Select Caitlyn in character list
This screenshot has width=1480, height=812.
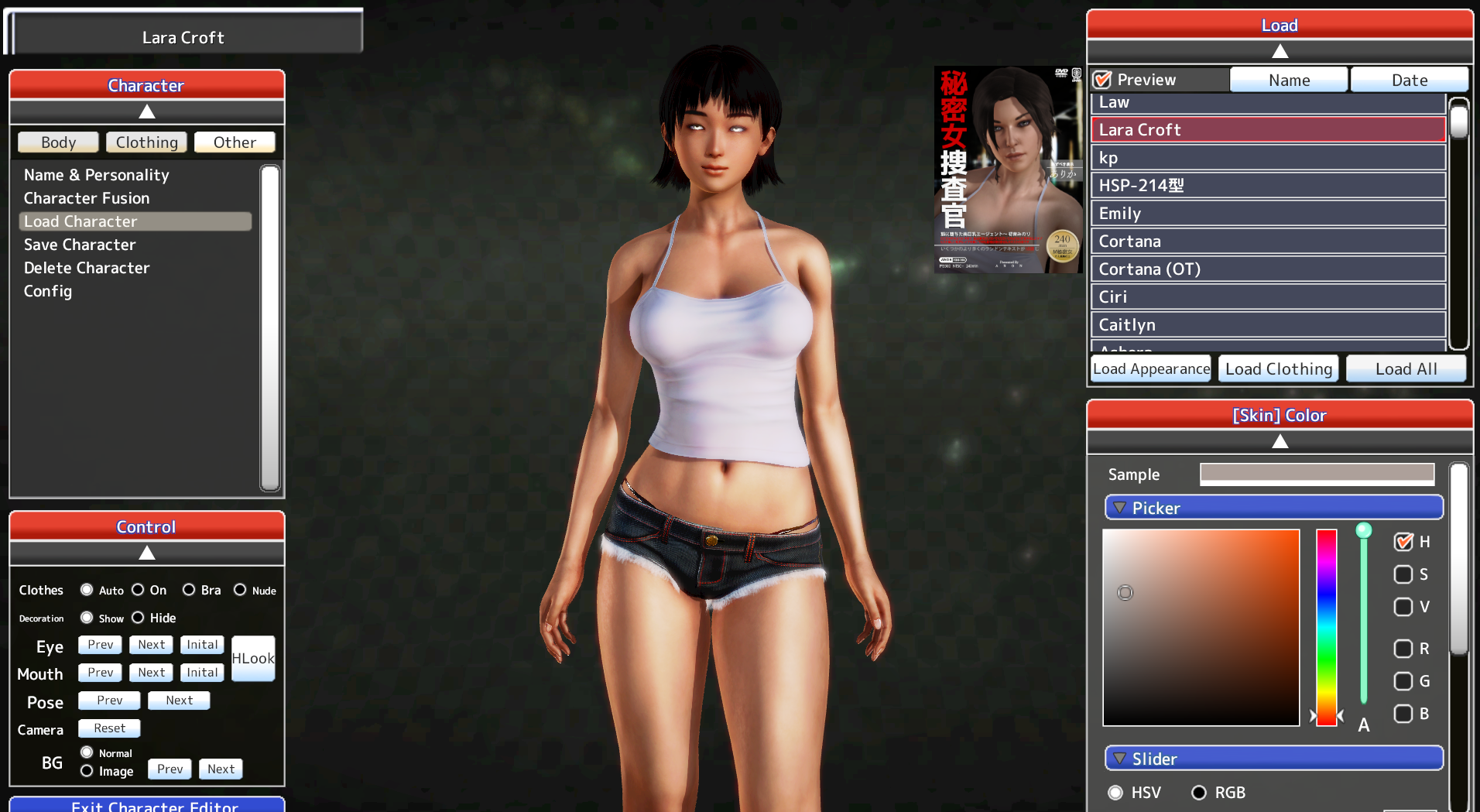tap(1269, 325)
